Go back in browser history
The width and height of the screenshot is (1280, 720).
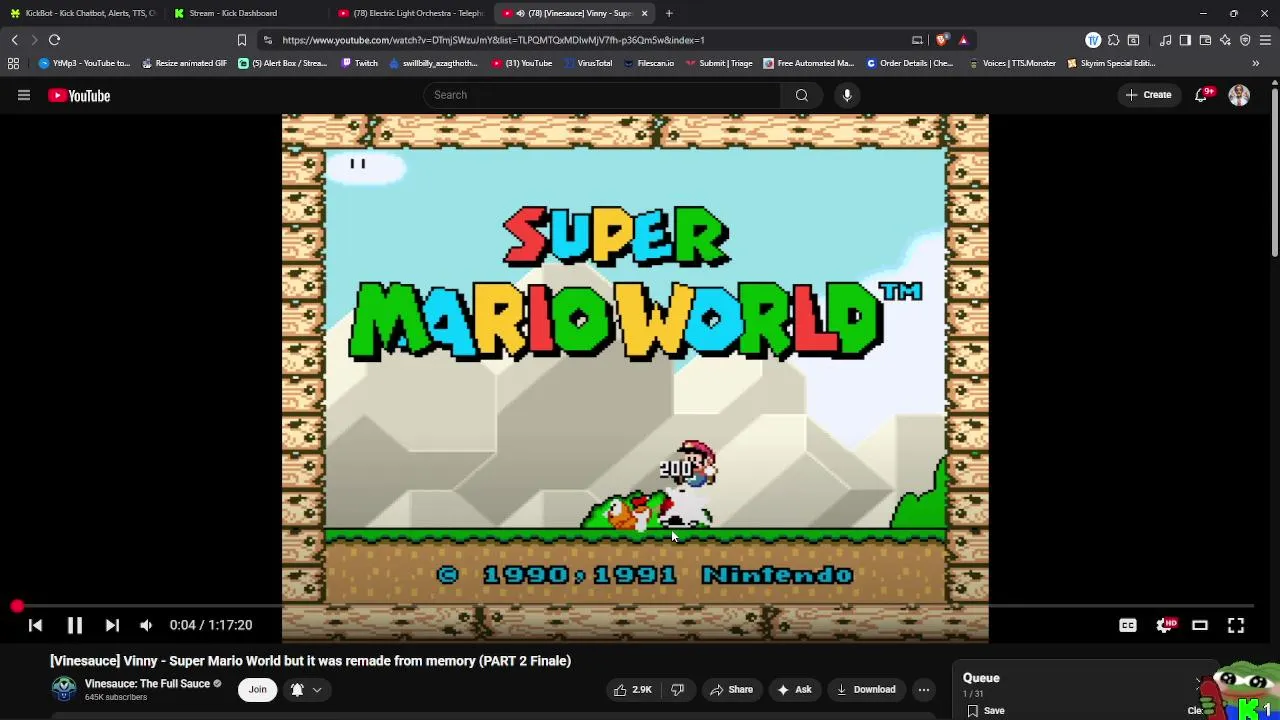click(14, 40)
